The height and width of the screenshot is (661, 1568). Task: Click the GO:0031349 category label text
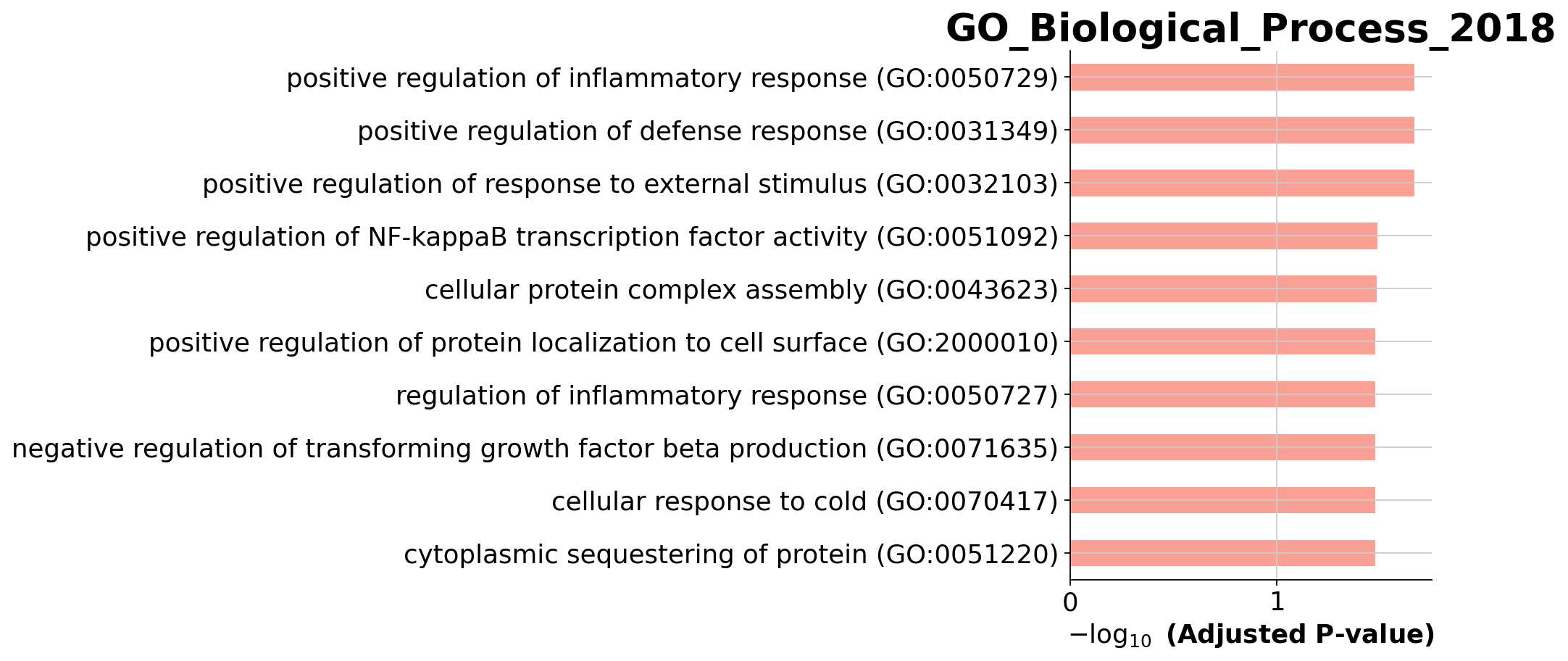tap(708, 131)
